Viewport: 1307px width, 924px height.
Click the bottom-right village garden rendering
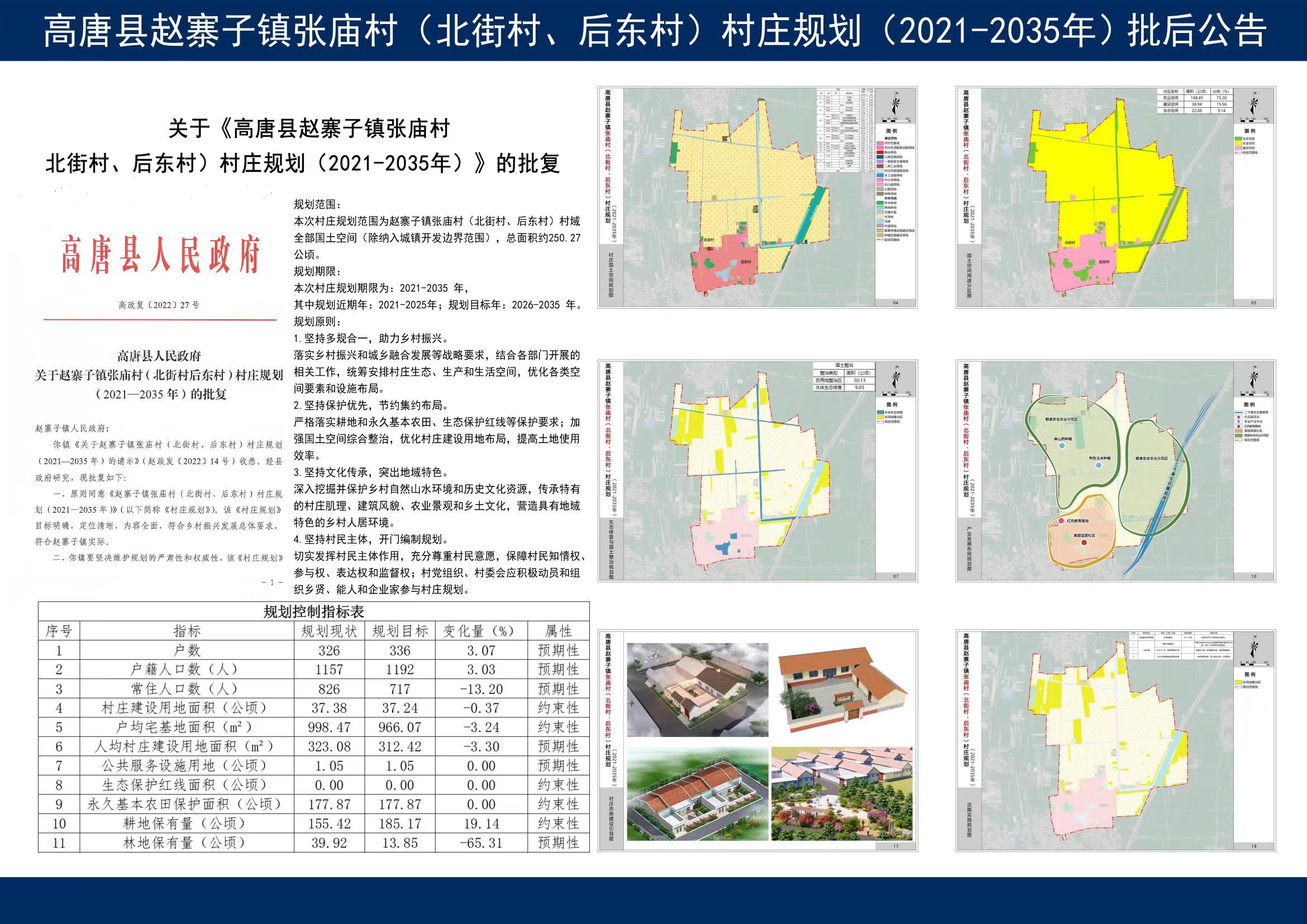tap(842, 794)
